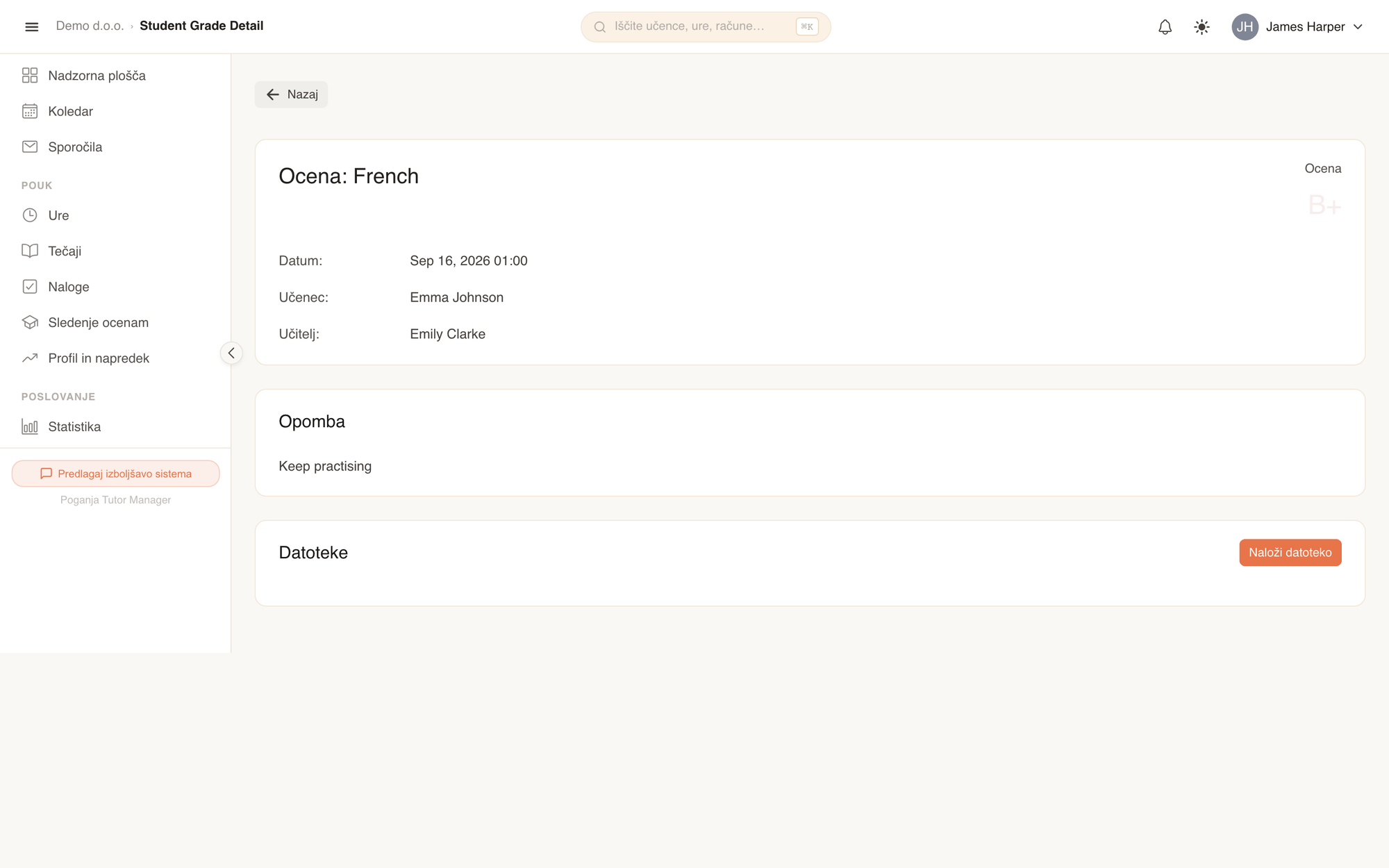
Task: Click the B+ grade value
Action: (x=1324, y=206)
